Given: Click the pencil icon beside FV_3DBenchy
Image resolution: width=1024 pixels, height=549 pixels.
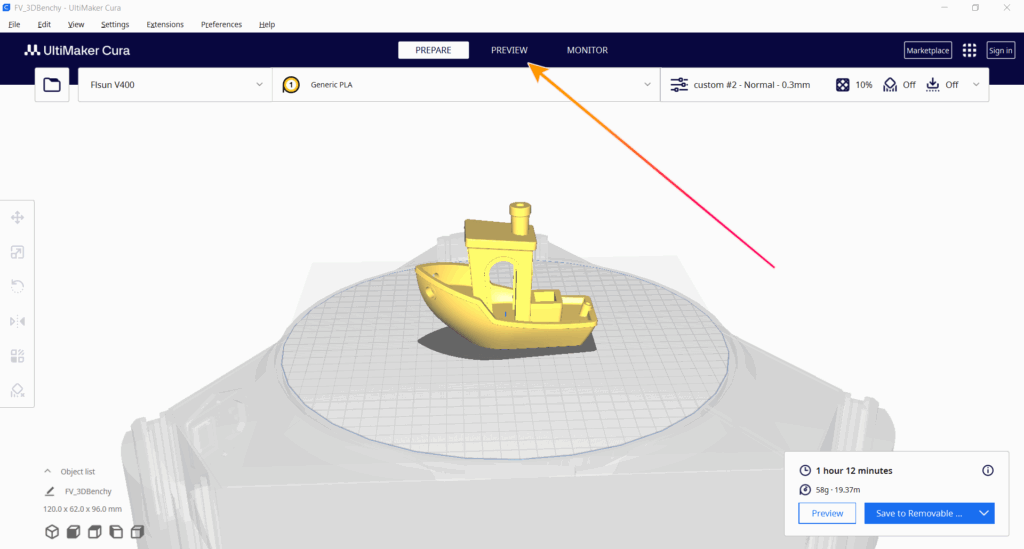Looking at the screenshot, I should pos(50,491).
